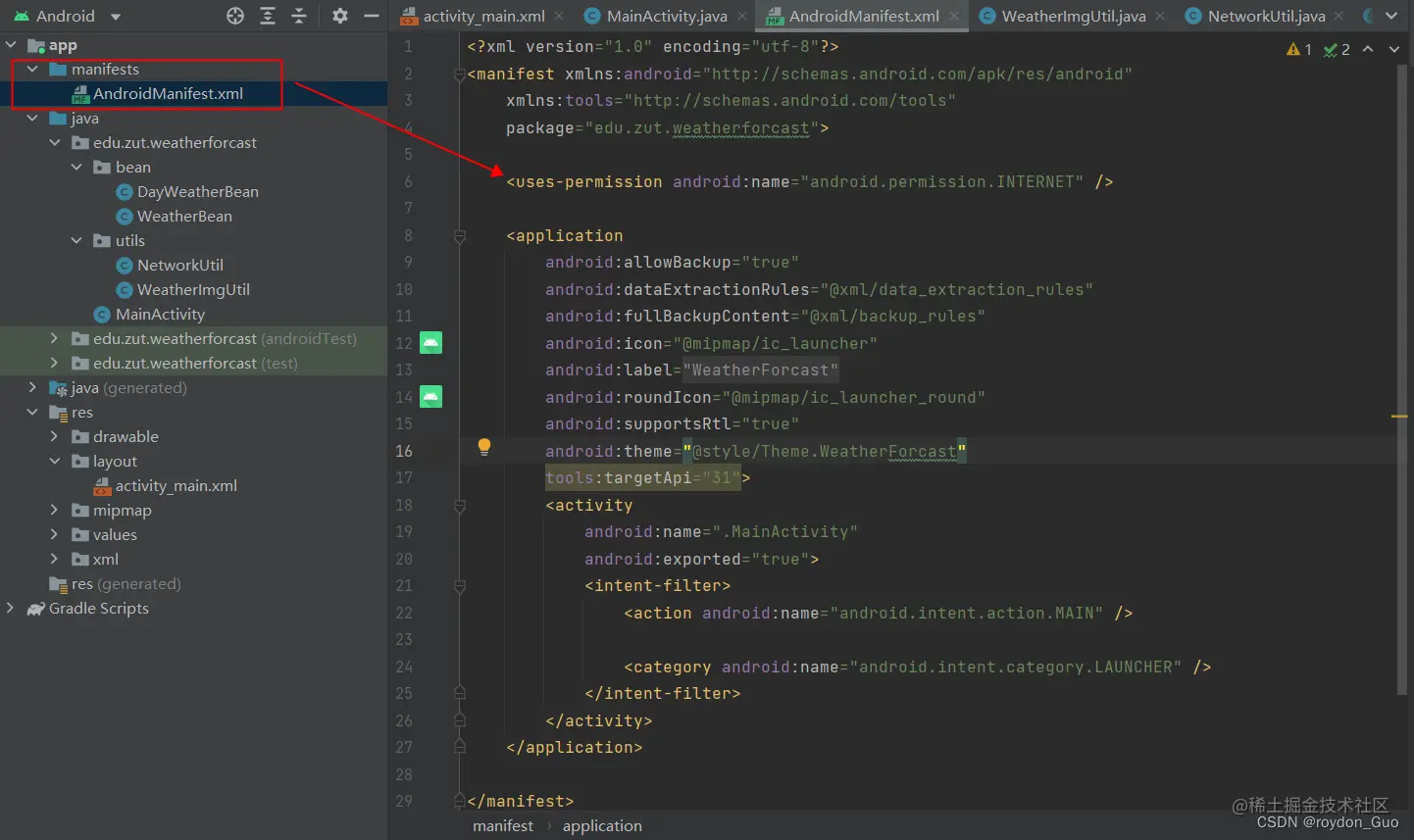Click application in the breadcrumb bar
1414x840 pixels.
602,825
